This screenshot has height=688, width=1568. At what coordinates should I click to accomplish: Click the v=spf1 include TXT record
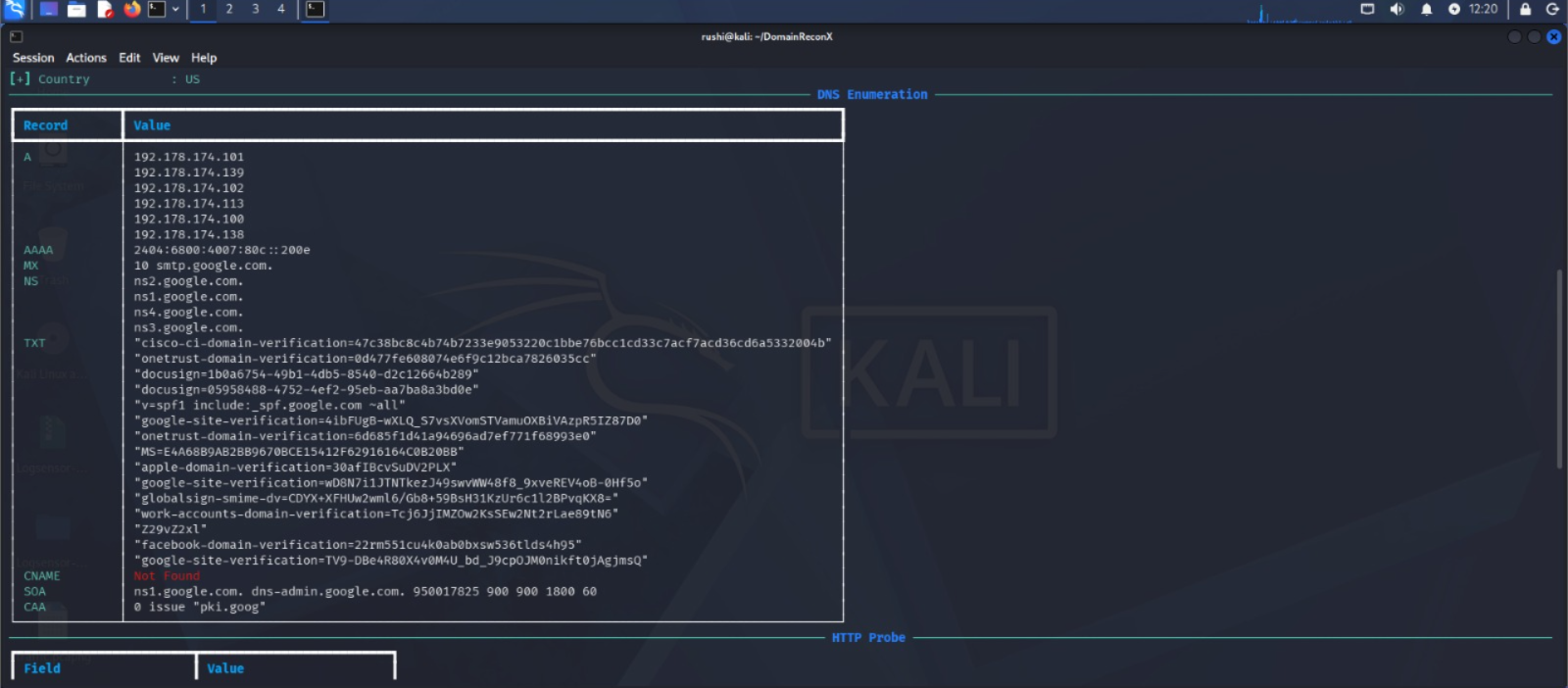pyautogui.click(x=269, y=406)
